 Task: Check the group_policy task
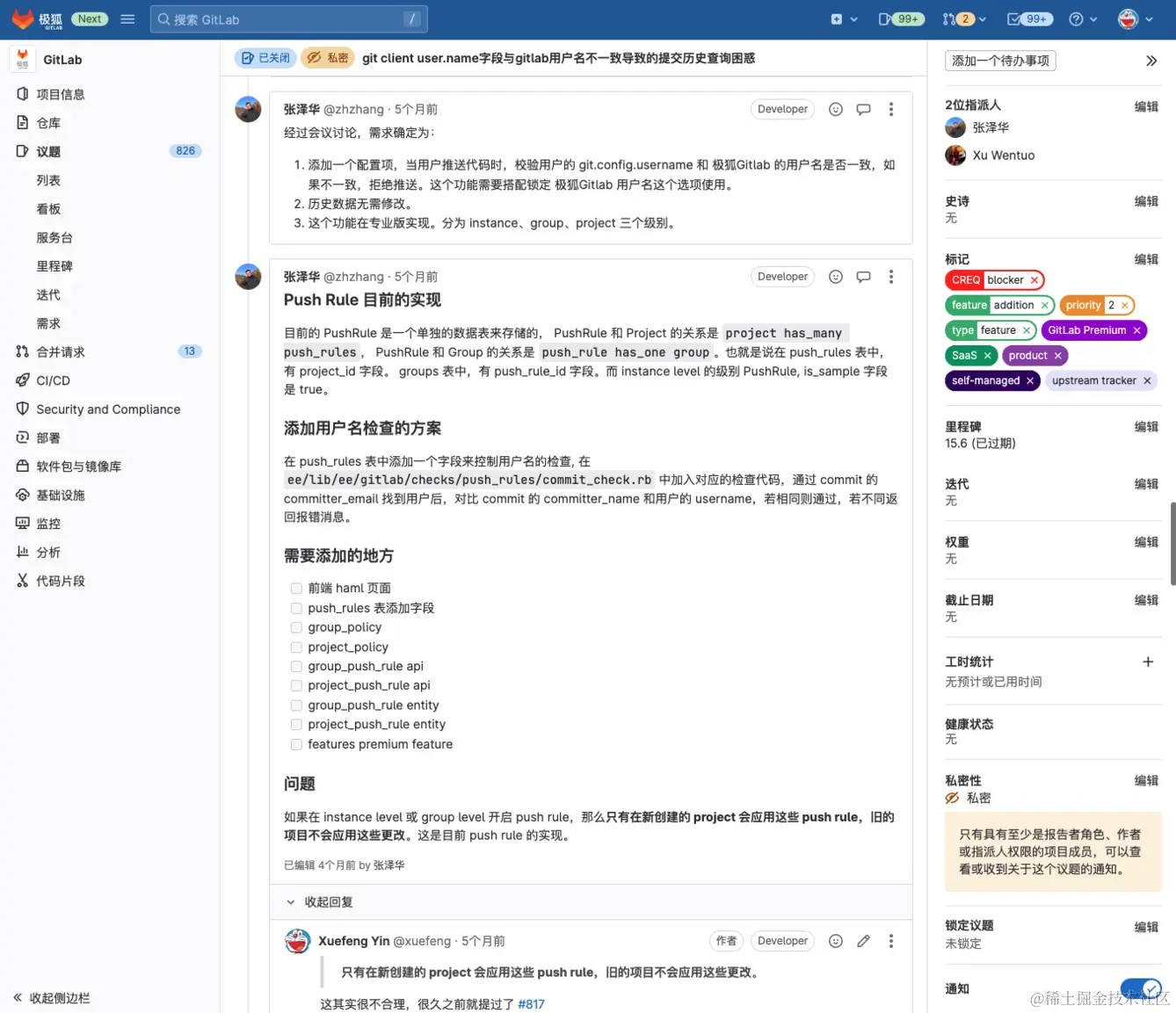[x=296, y=627]
